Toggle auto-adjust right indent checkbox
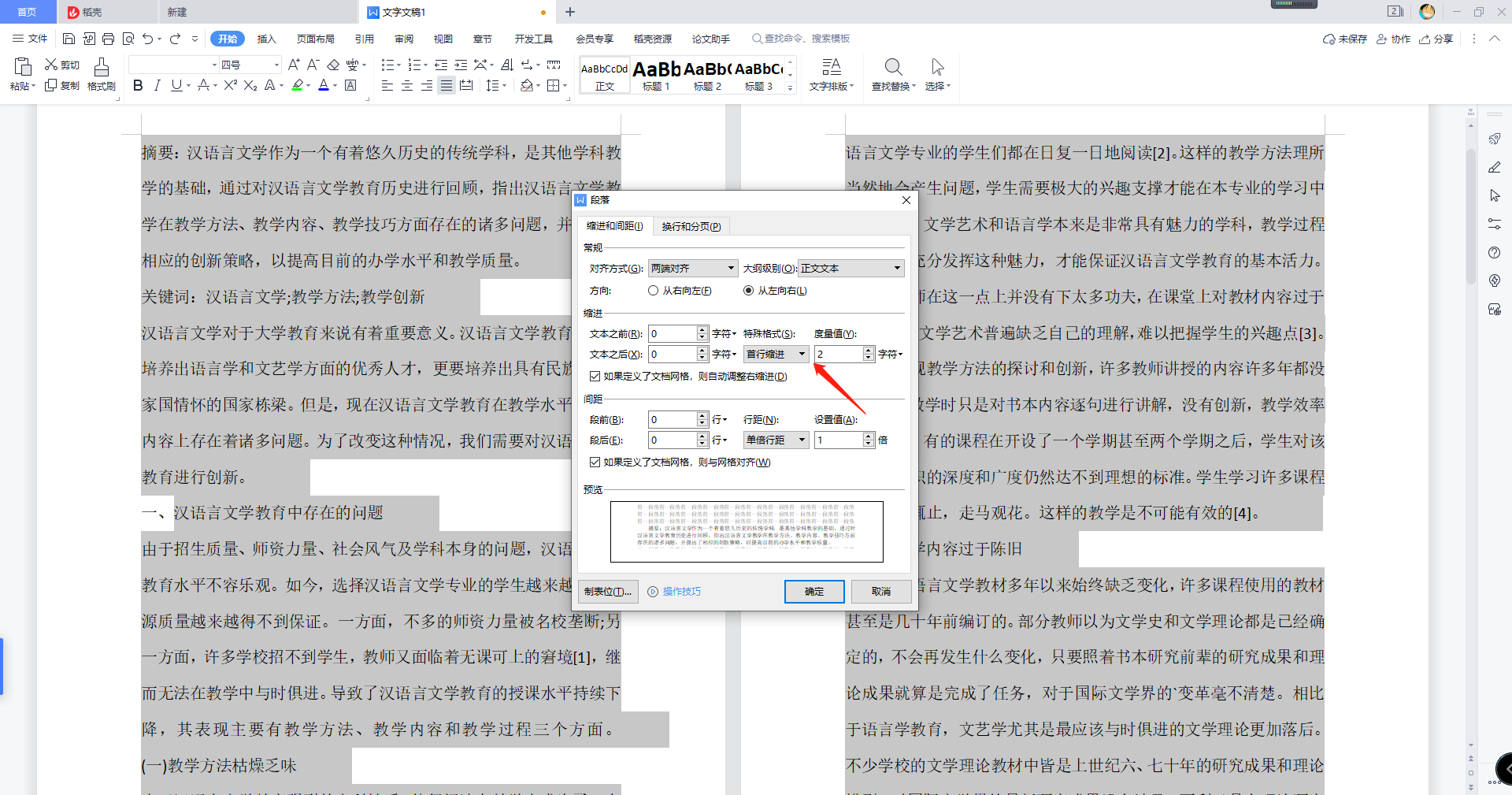Viewport: 1512px width, 795px height. (595, 377)
